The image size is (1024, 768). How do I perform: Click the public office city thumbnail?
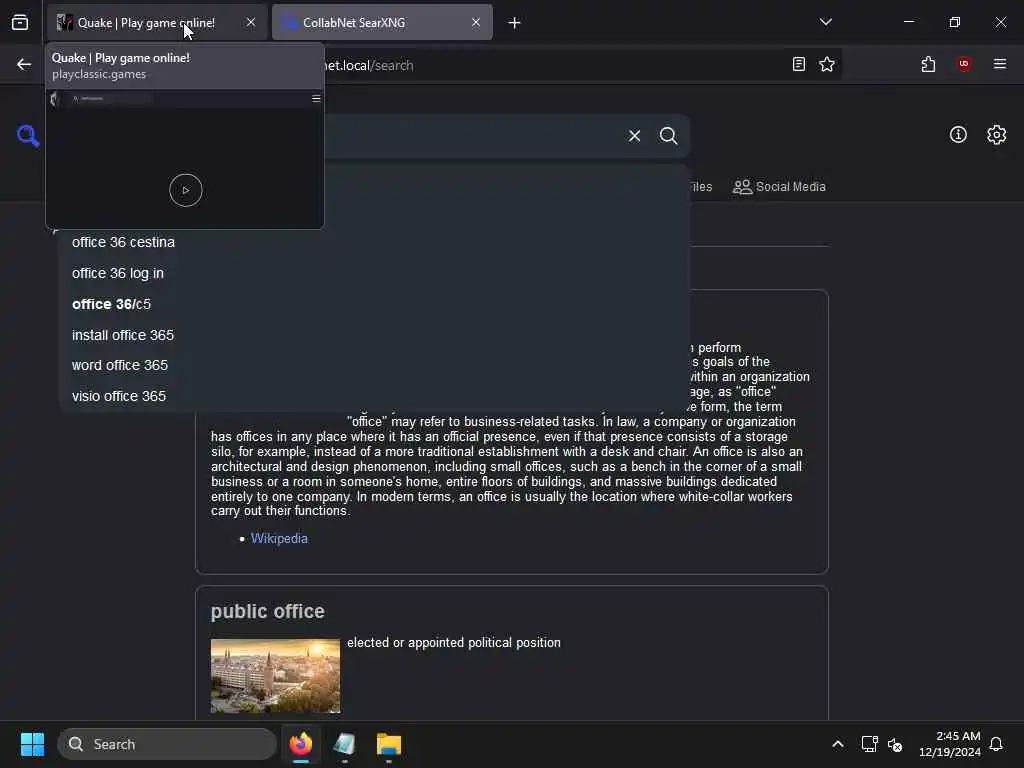(275, 676)
